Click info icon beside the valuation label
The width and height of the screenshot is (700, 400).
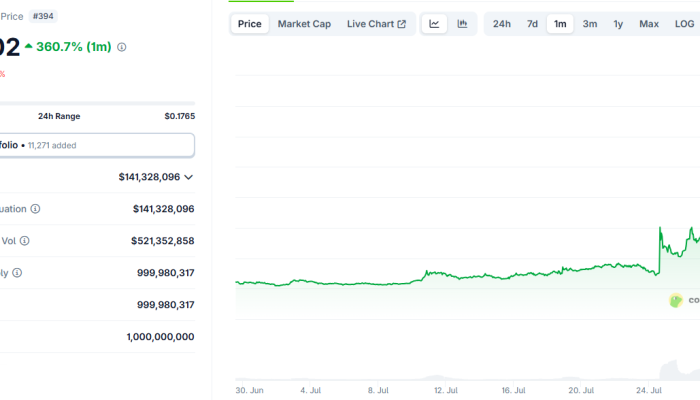36,209
